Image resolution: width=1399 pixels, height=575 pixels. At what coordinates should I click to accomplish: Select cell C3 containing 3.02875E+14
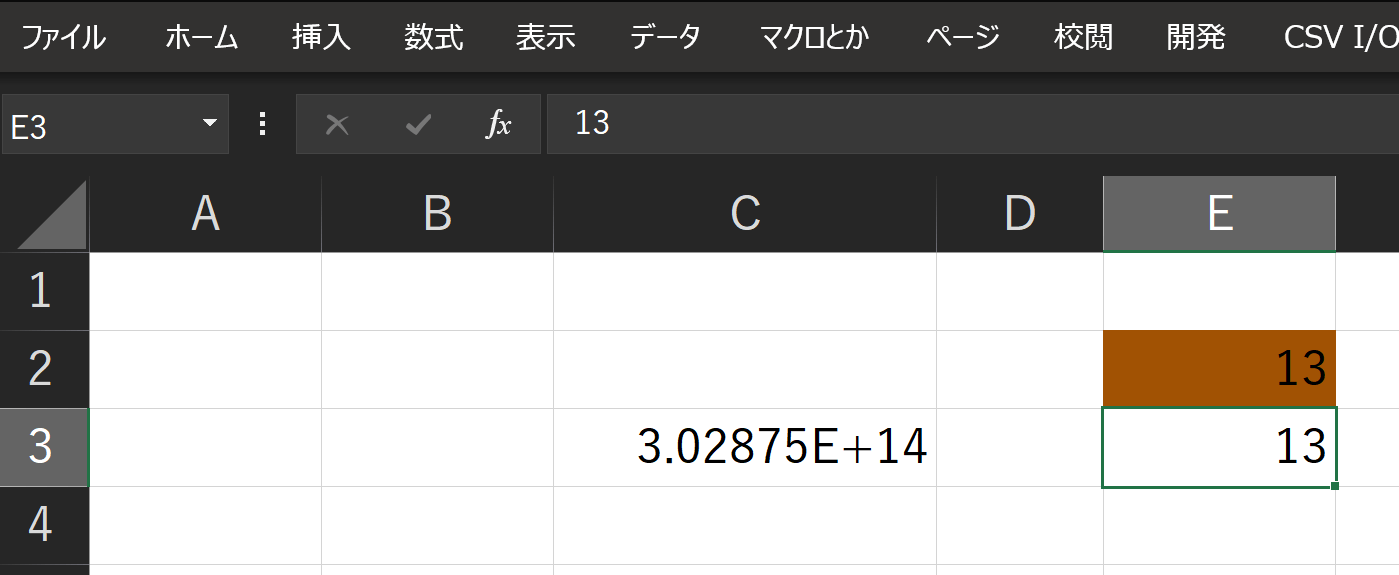745,447
